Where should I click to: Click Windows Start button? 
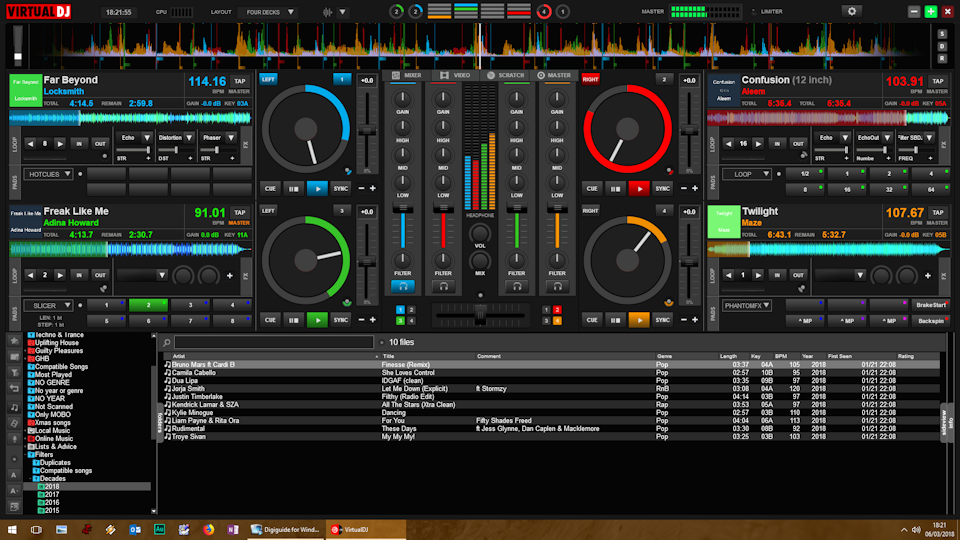[x=12, y=530]
